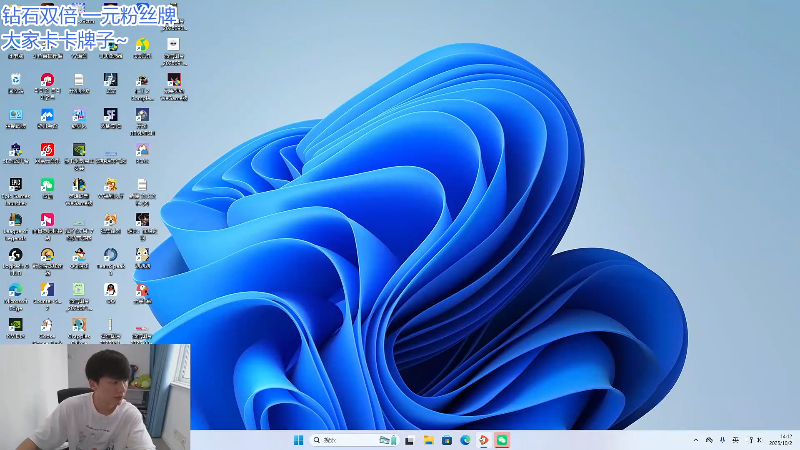
Task: Open Task View on the taskbar
Action: coord(409,440)
